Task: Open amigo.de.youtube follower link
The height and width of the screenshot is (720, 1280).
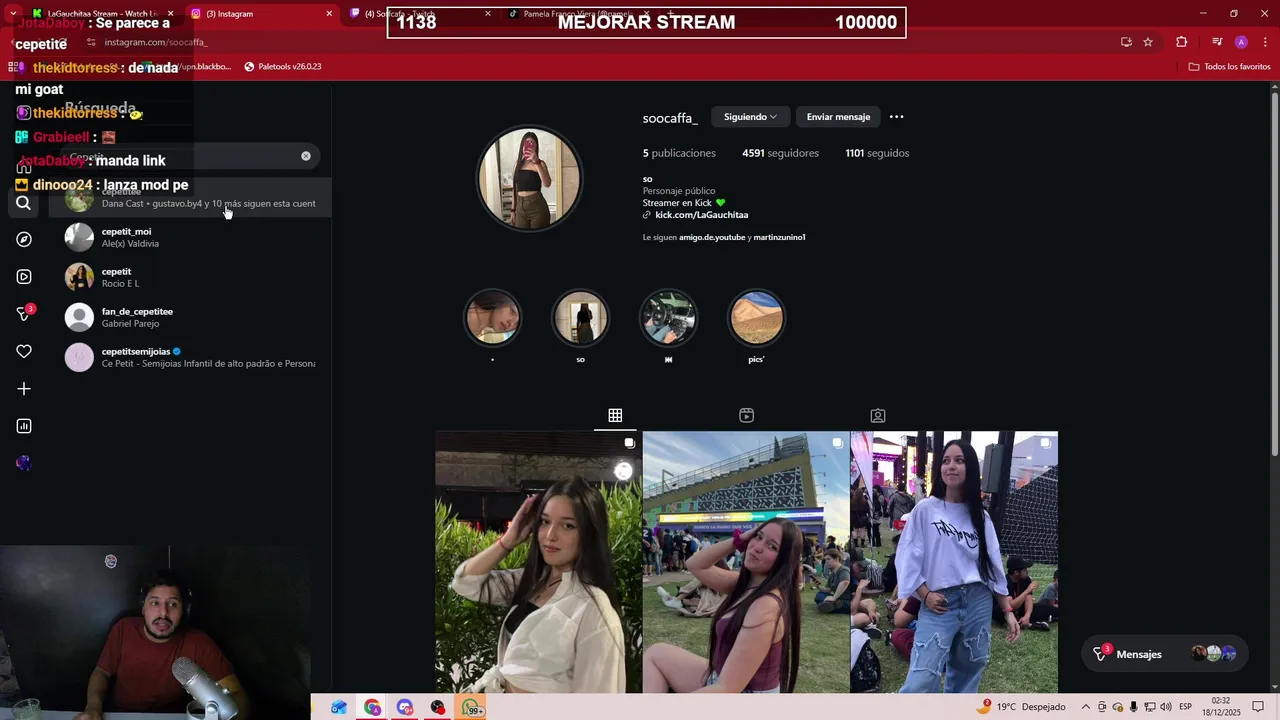Action: pos(712,237)
